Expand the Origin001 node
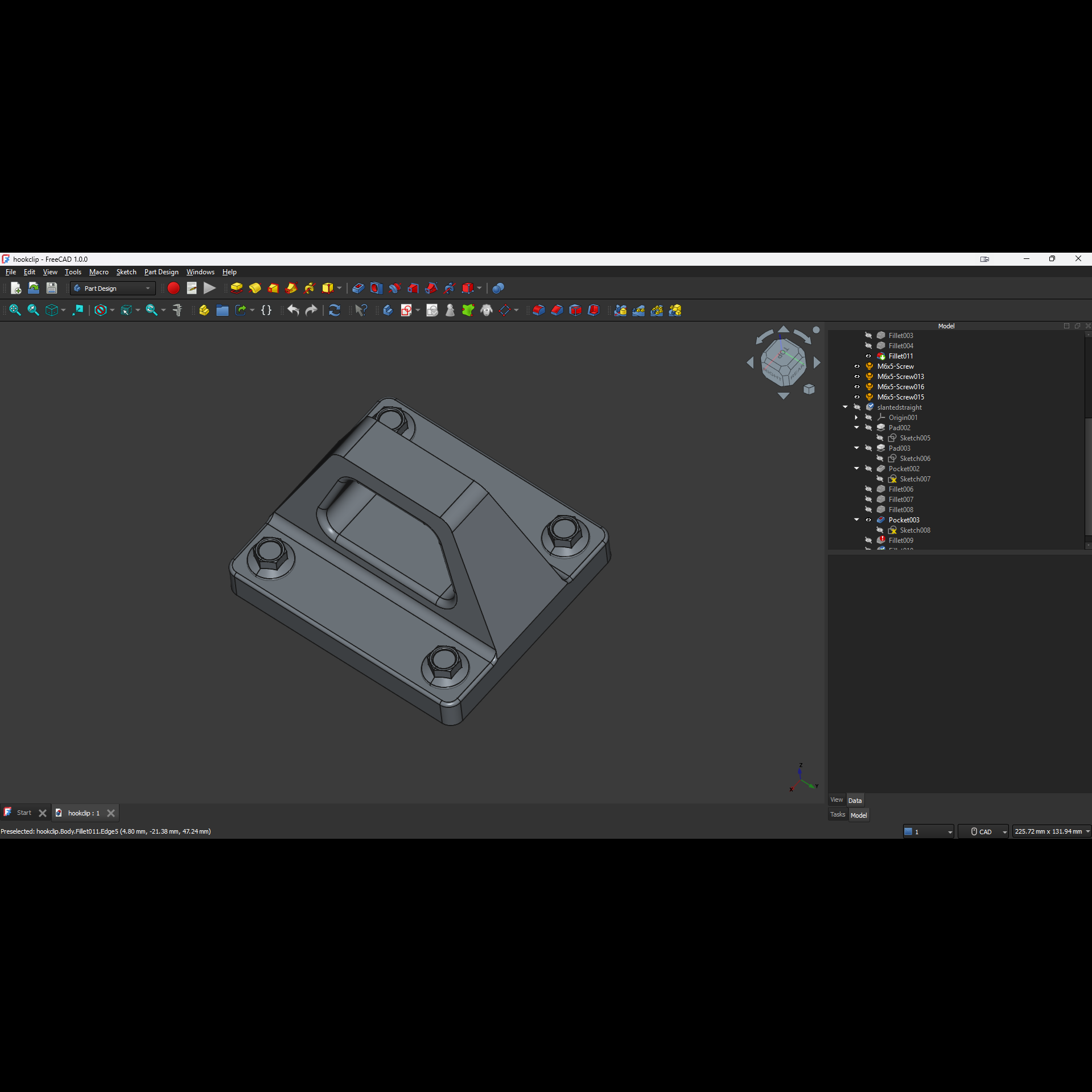This screenshot has width=1092, height=1092. pos(856,418)
